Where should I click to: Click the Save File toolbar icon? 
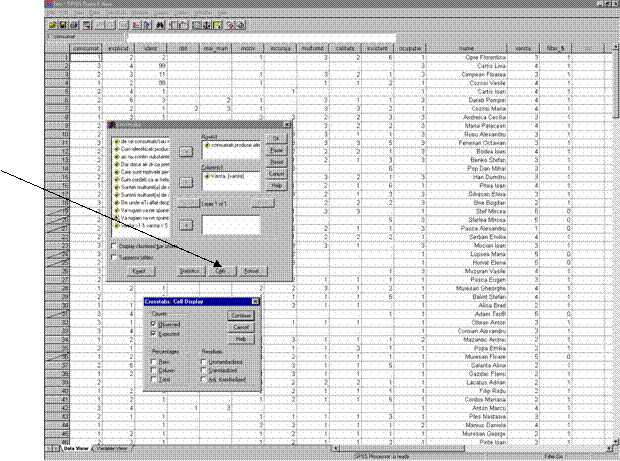(x=63, y=25)
